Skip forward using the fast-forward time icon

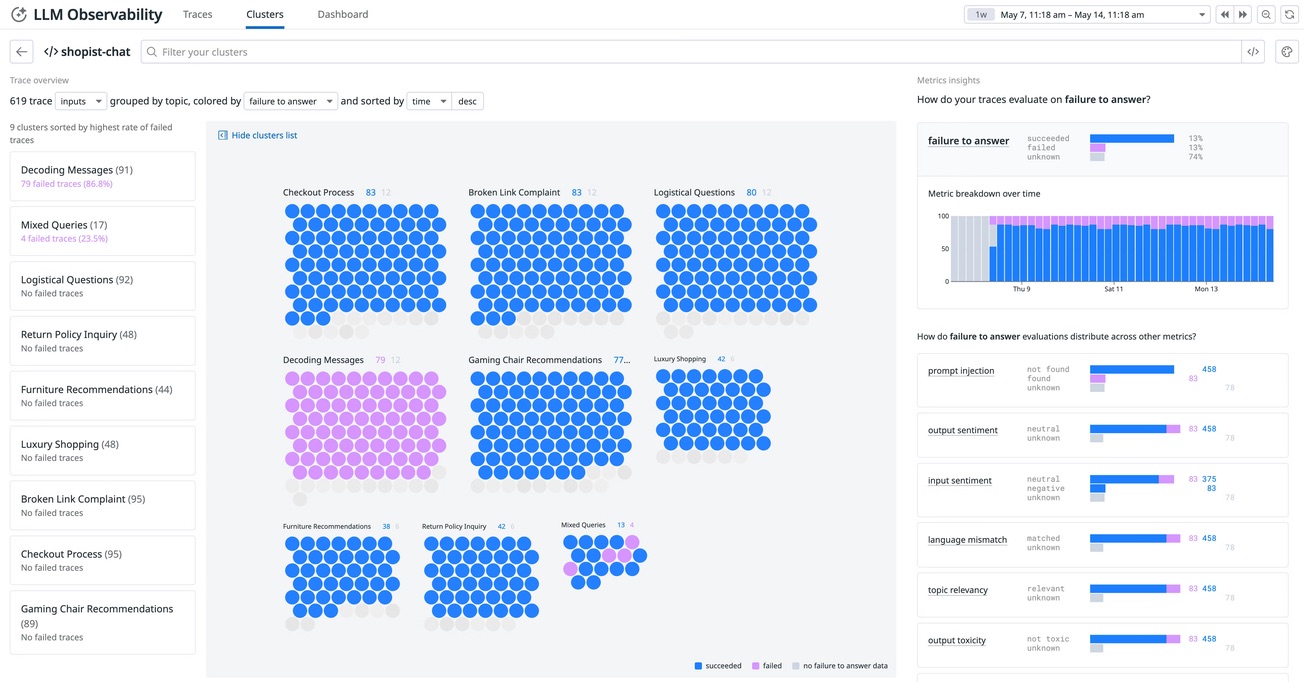pyautogui.click(x=1242, y=13)
